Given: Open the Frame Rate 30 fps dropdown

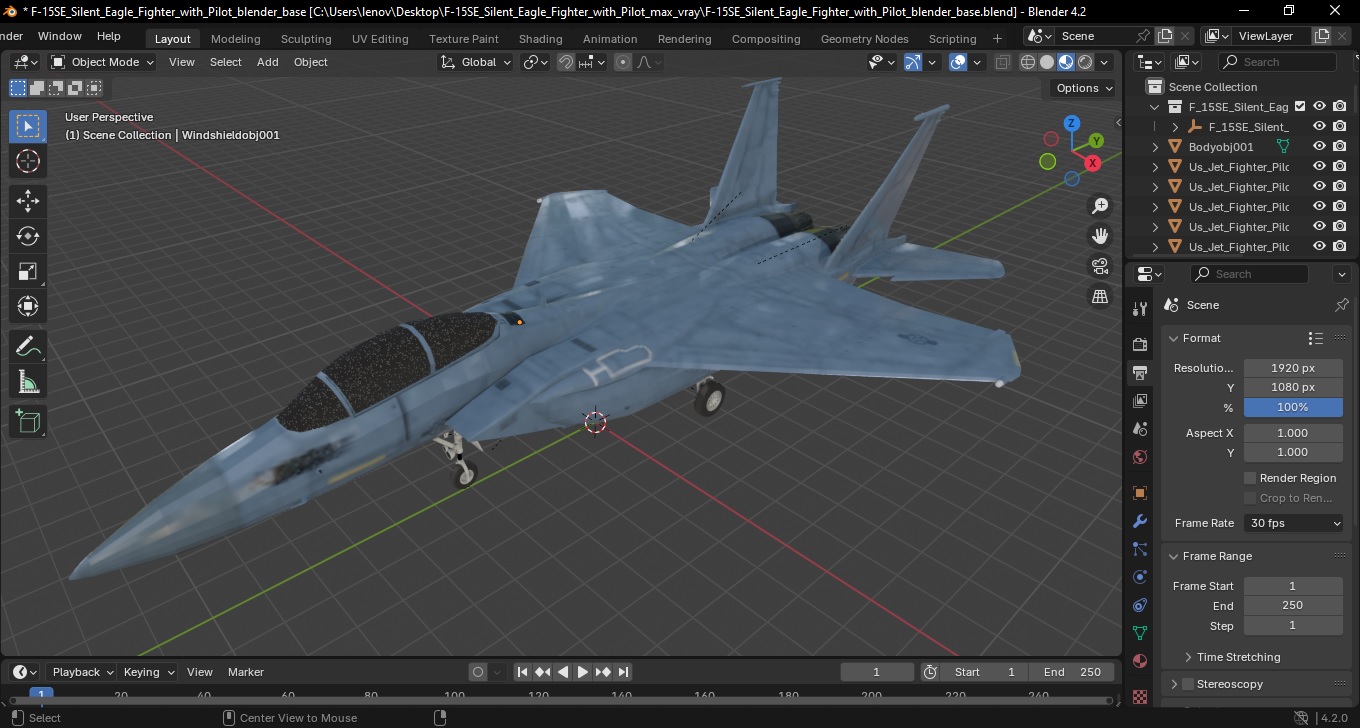Looking at the screenshot, I should (1294, 523).
